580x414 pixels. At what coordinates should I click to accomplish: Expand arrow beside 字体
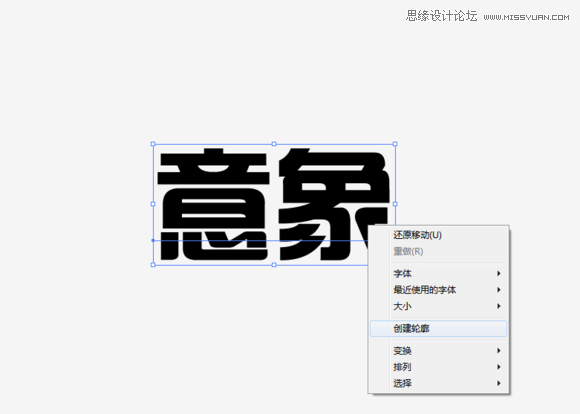tap(499, 273)
